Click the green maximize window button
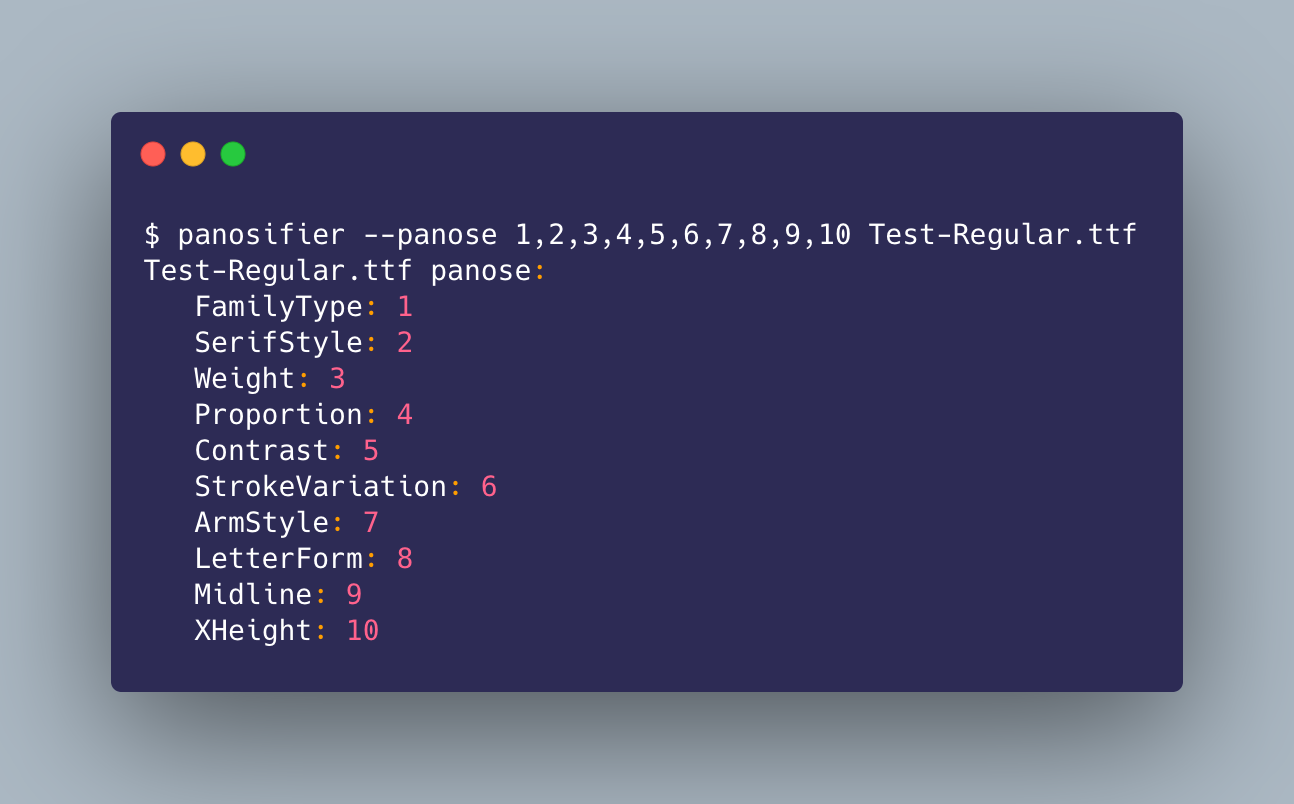The width and height of the screenshot is (1294, 804). pos(233,154)
